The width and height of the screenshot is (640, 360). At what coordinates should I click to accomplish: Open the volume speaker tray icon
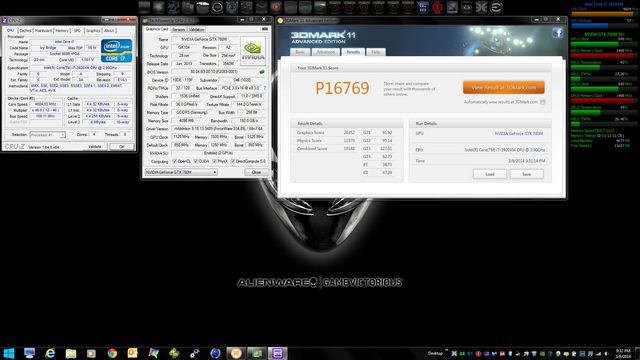pos(607,353)
